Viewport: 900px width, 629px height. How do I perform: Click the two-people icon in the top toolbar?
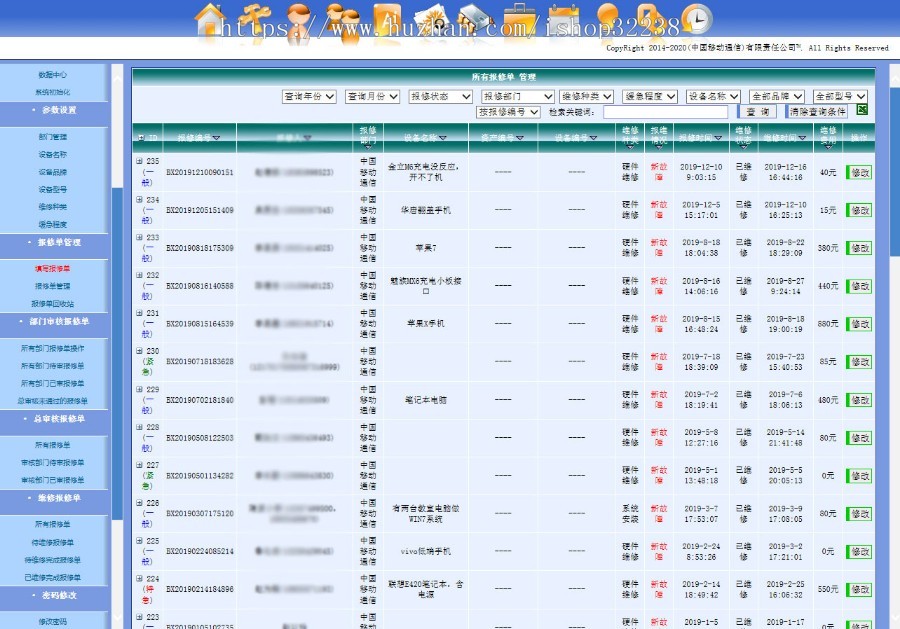tap(345, 18)
